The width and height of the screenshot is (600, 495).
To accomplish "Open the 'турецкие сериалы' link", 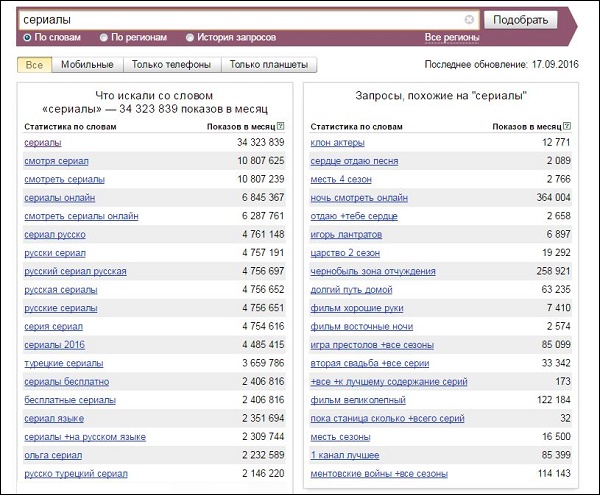I will point(64,363).
